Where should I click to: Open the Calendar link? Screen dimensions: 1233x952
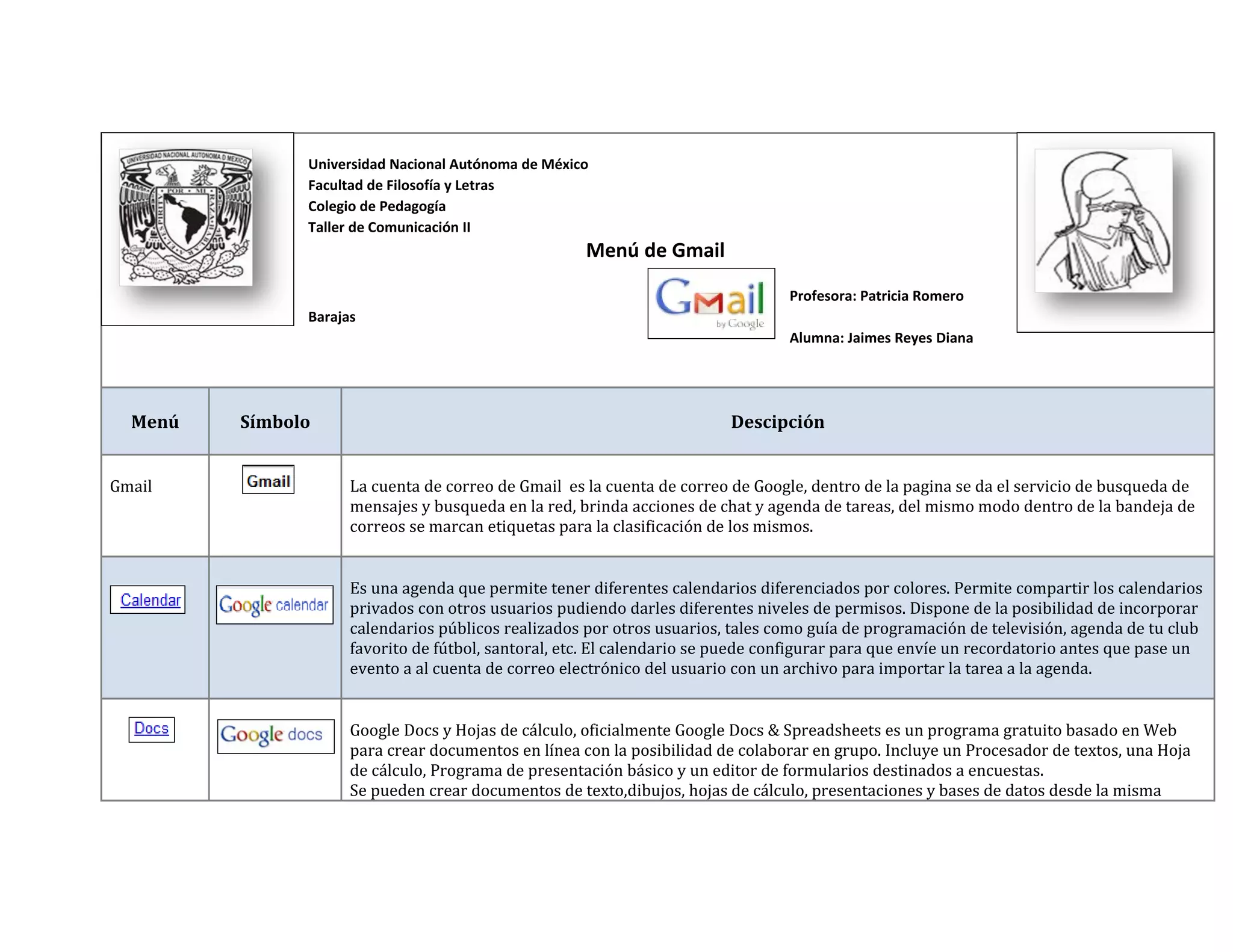point(150,600)
